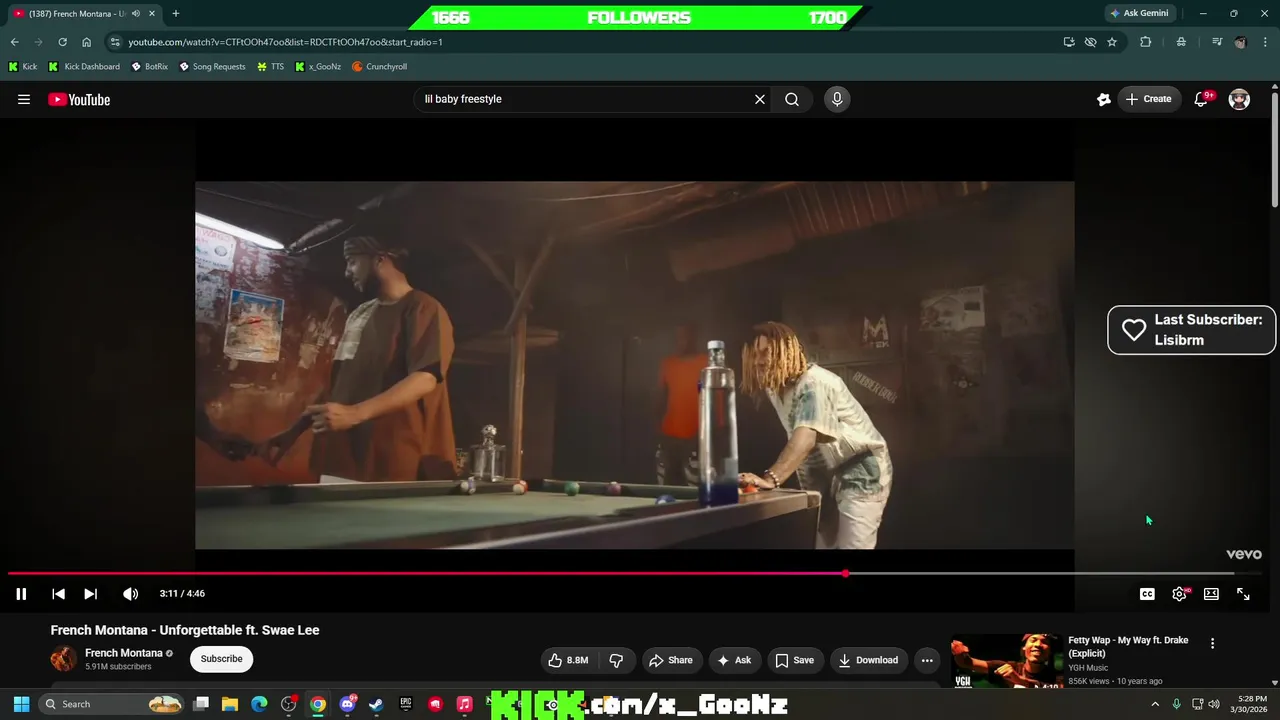Screen dimensions: 1280x720
Task: Download the video
Action: (868, 660)
